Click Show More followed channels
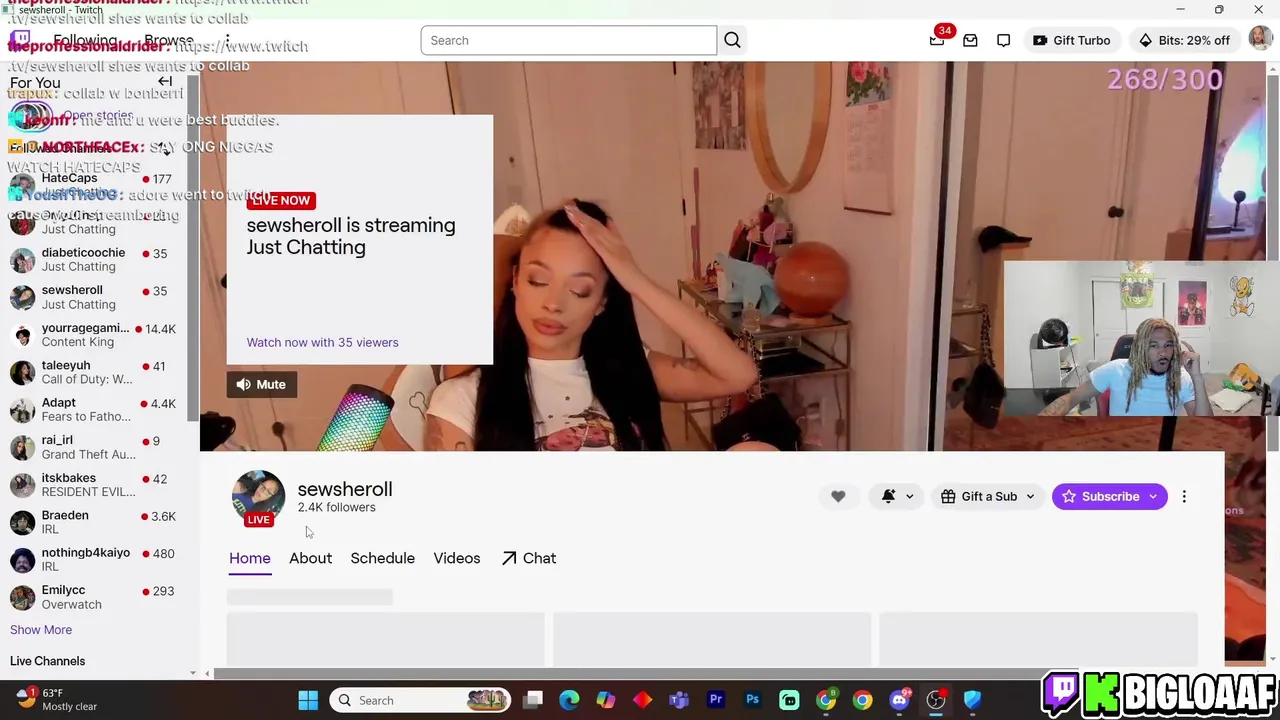Image resolution: width=1280 pixels, height=720 pixels. (x=41, y=630)
